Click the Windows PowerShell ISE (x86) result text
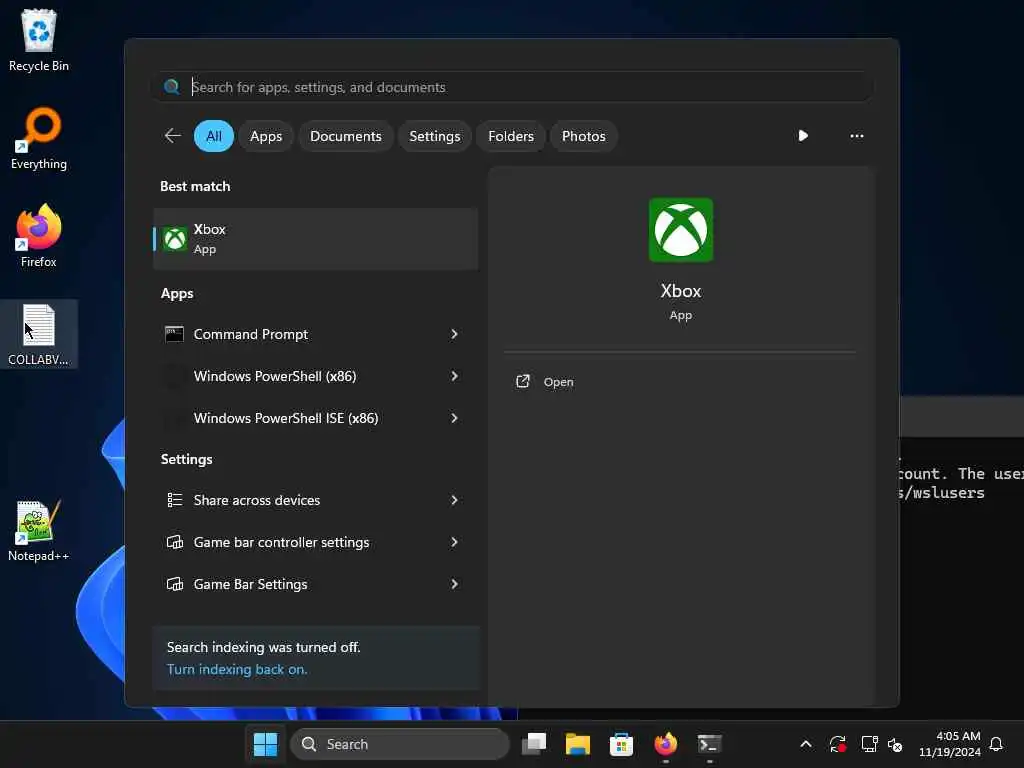 click(286, 418)
